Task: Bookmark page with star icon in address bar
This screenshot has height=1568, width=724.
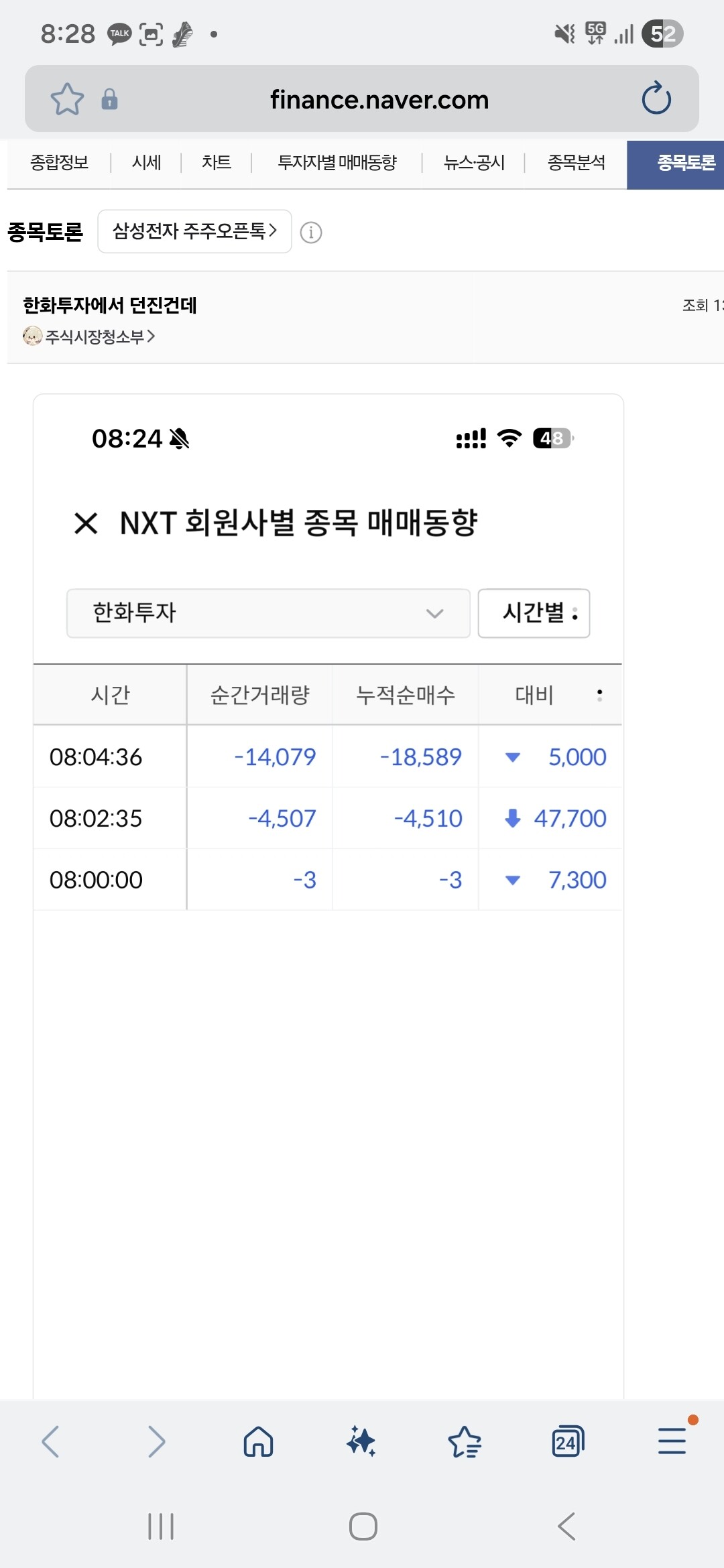Action: 67,99
